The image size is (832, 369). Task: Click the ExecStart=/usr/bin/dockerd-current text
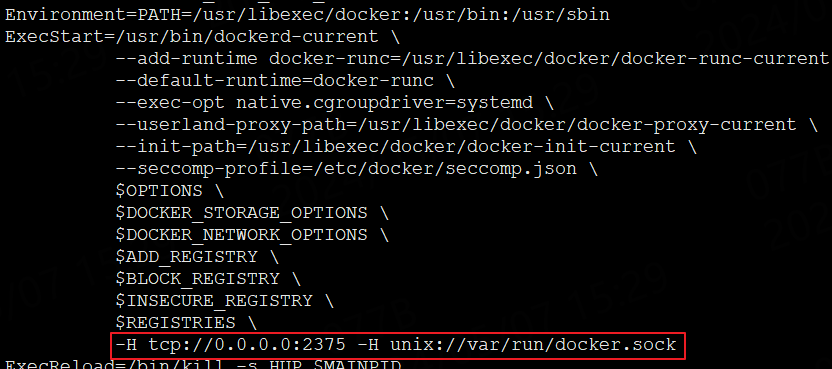point(192,37)
